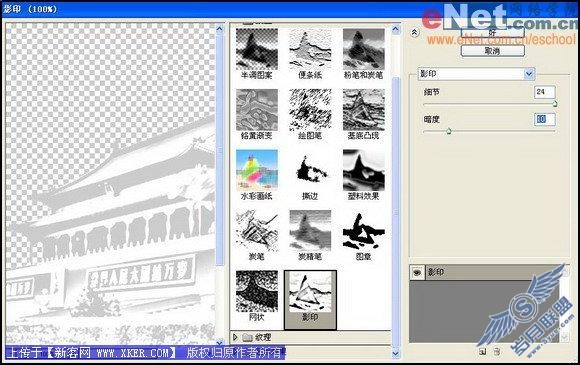Screen dimensions: 580x365
Task: Click the 取消 cancel button
Action: (x=492, y=51)
